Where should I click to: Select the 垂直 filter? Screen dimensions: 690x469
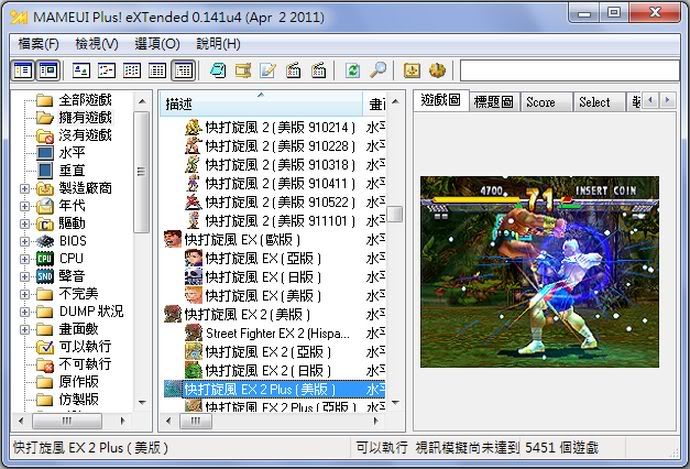pyautogui.click(x=72, y=171)
